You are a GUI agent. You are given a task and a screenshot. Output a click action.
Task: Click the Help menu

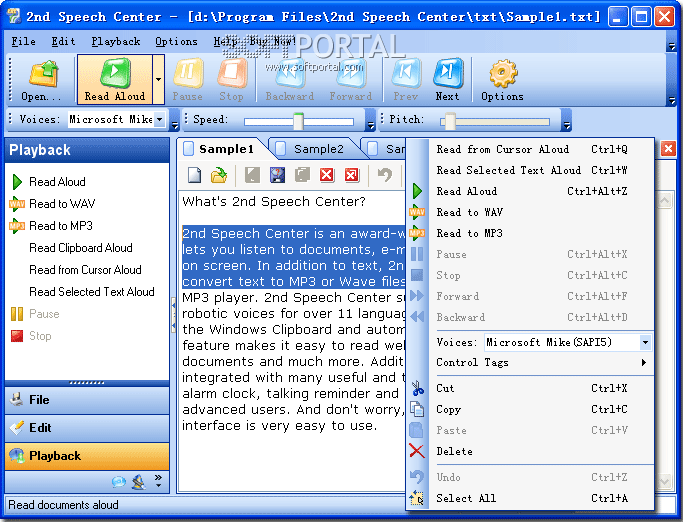[225, 41]
